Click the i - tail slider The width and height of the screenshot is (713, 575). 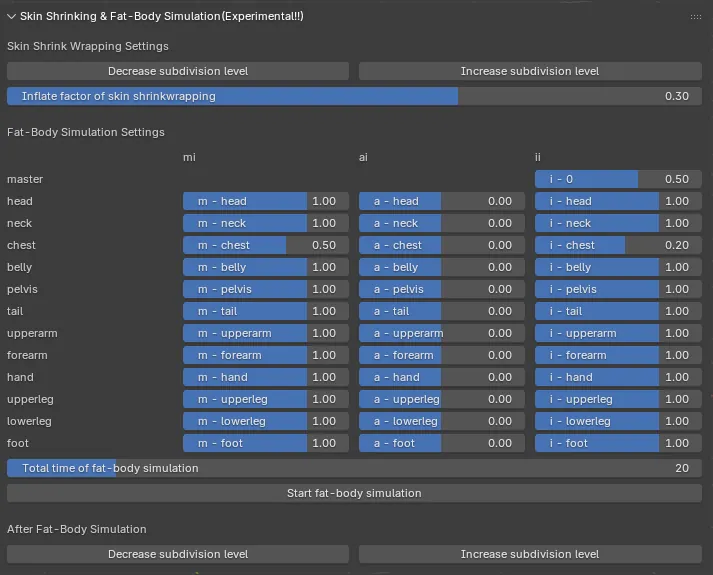(x=618, y=311)
